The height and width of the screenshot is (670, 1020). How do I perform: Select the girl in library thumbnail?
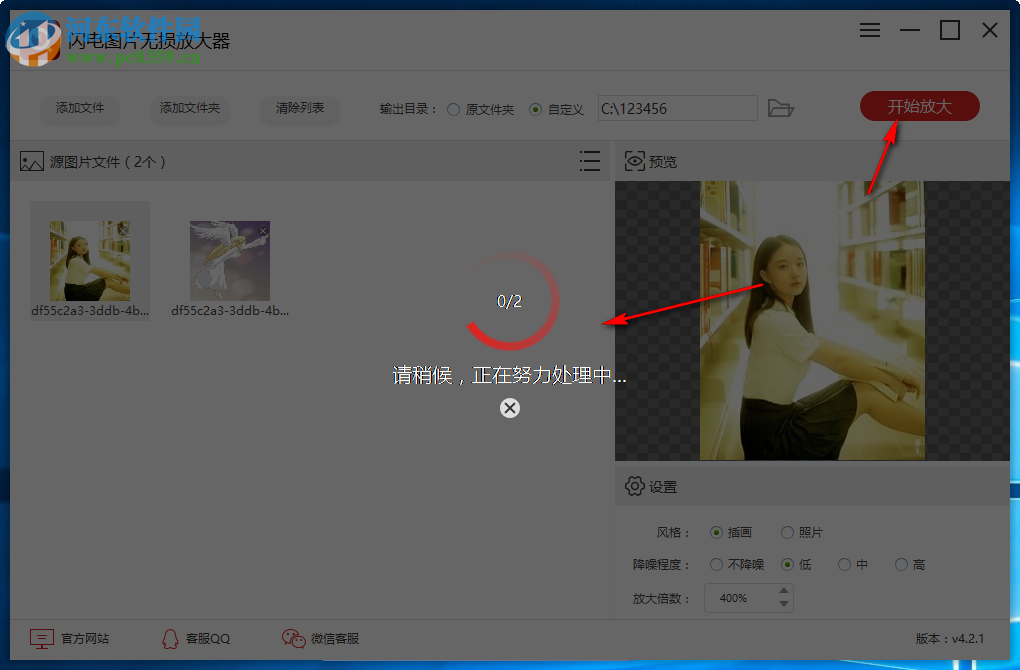tap(90, 261)
